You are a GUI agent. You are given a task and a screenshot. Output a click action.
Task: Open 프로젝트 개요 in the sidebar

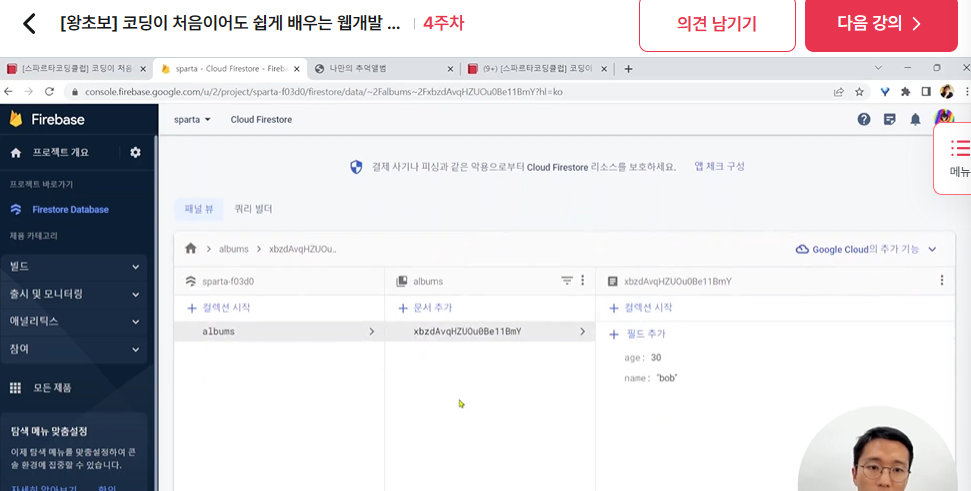coord(61,152)
